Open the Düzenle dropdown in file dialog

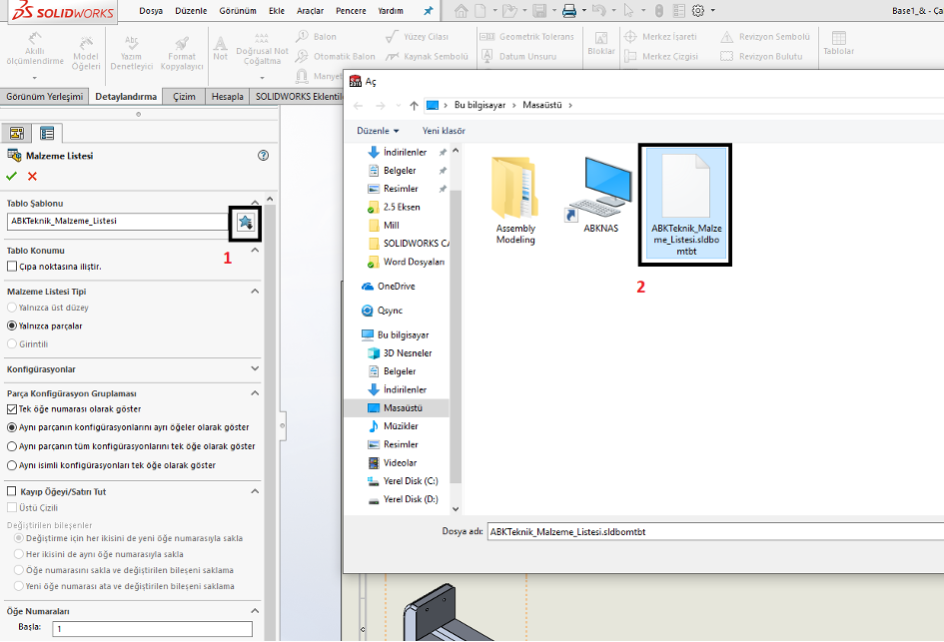point(378,131)
